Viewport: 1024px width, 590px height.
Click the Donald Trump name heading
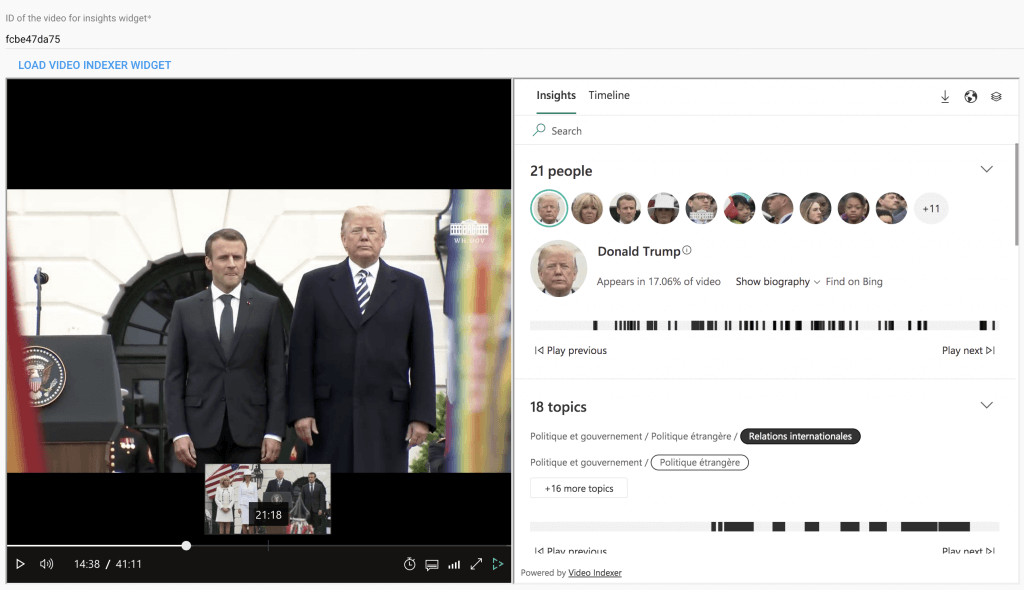point(639,252)
